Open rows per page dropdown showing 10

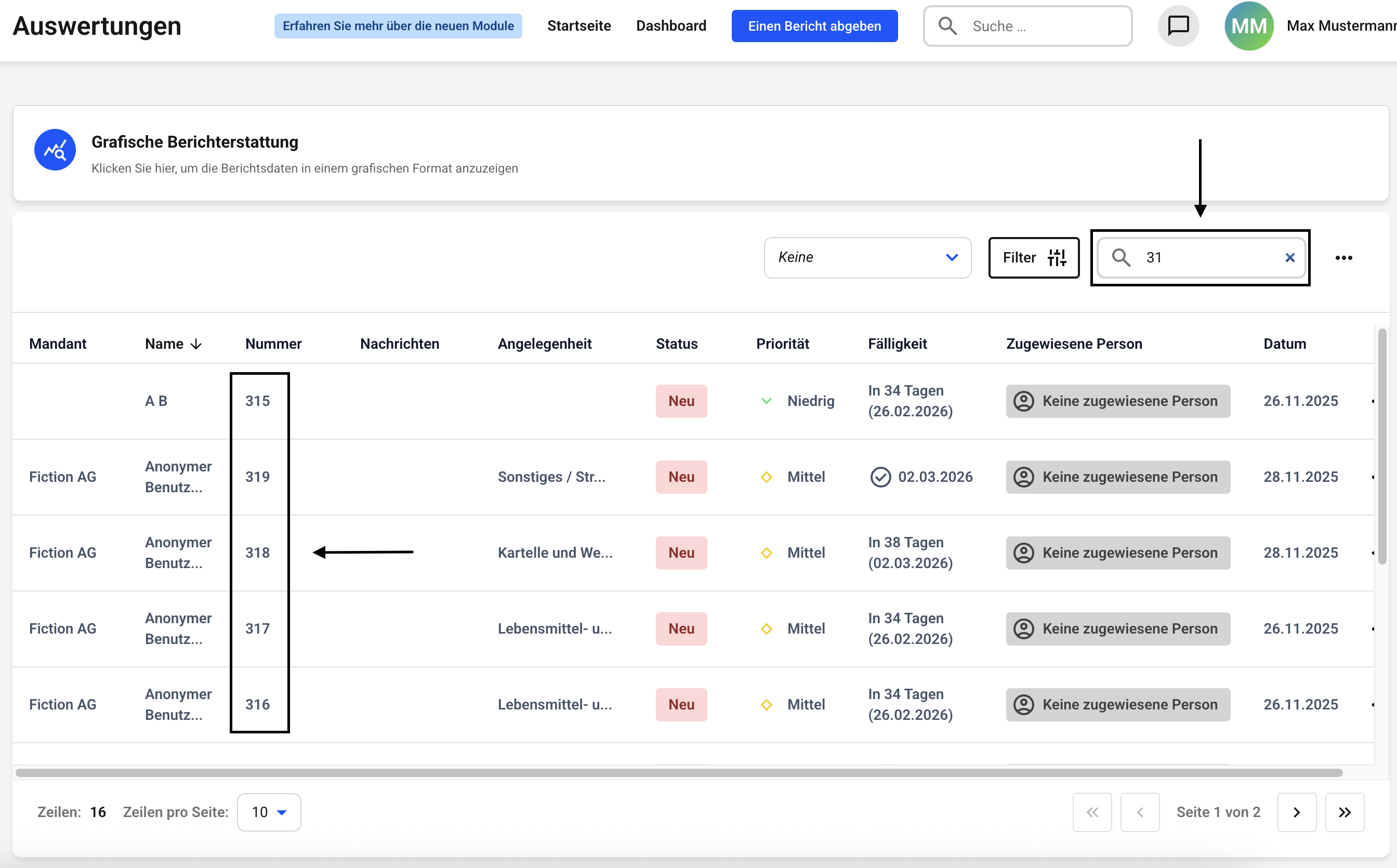point(269,812)
